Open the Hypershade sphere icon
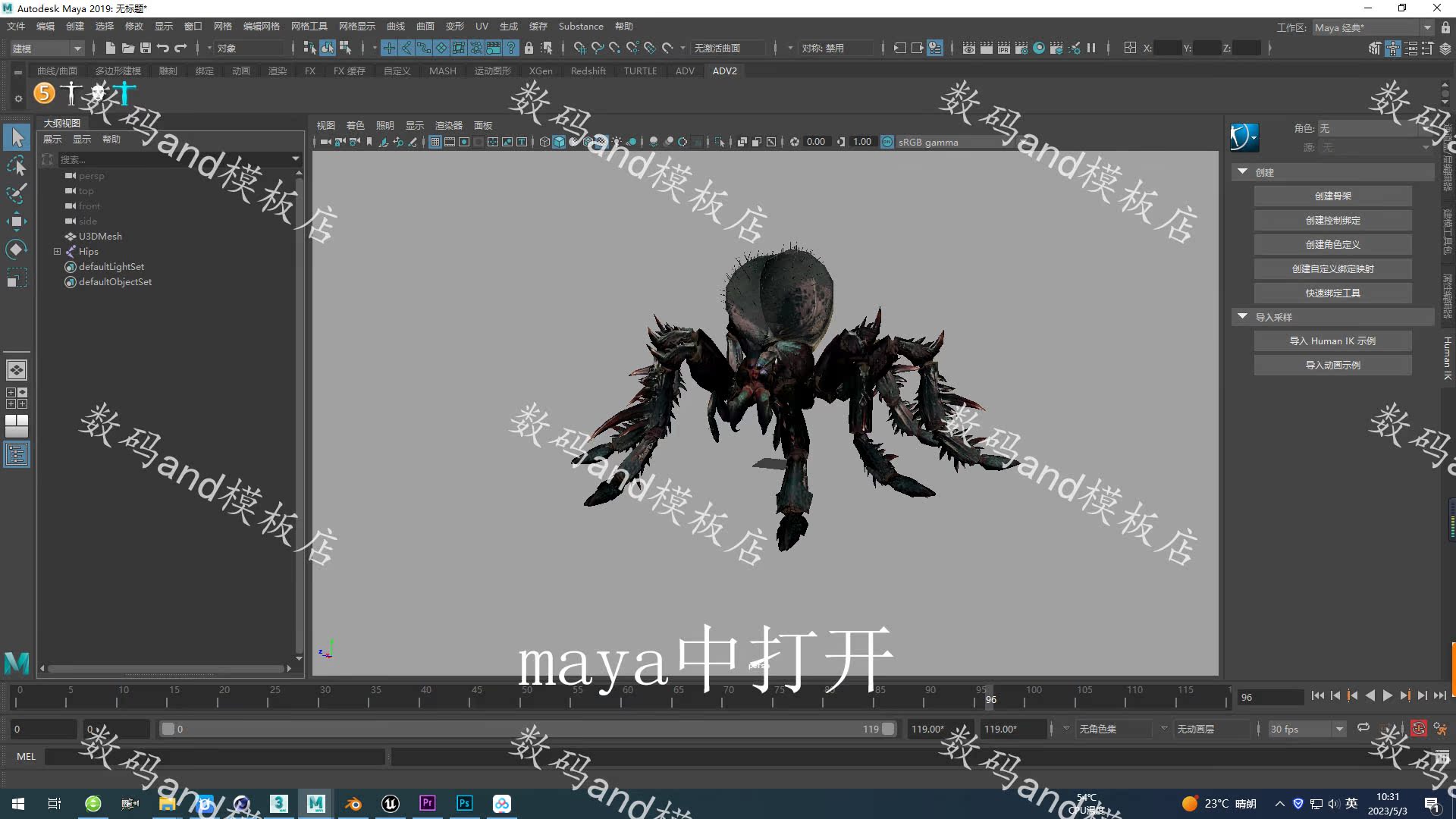This screenshot has height=819, width=1456. pyautogui.click(x=1039, y=48)
